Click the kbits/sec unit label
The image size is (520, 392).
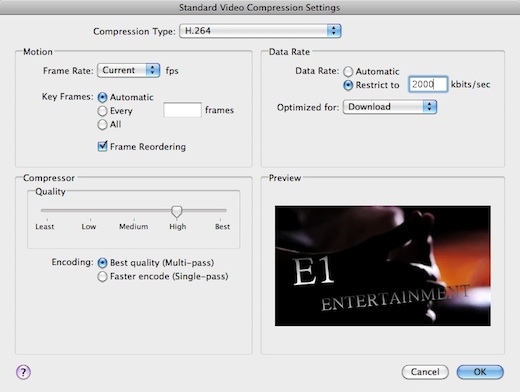point(470,84)
